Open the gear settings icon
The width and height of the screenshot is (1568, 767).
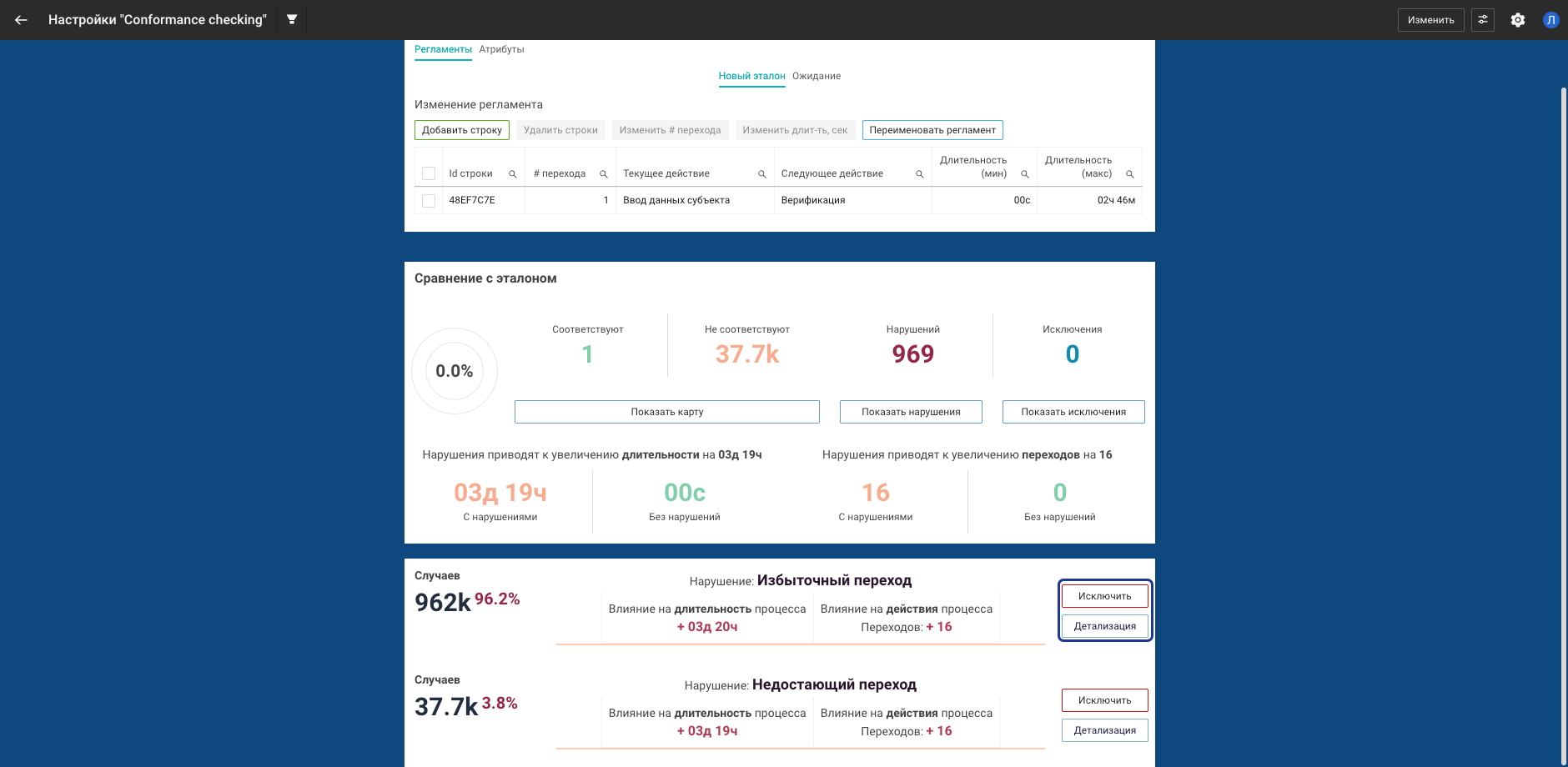coord(1518,20)
